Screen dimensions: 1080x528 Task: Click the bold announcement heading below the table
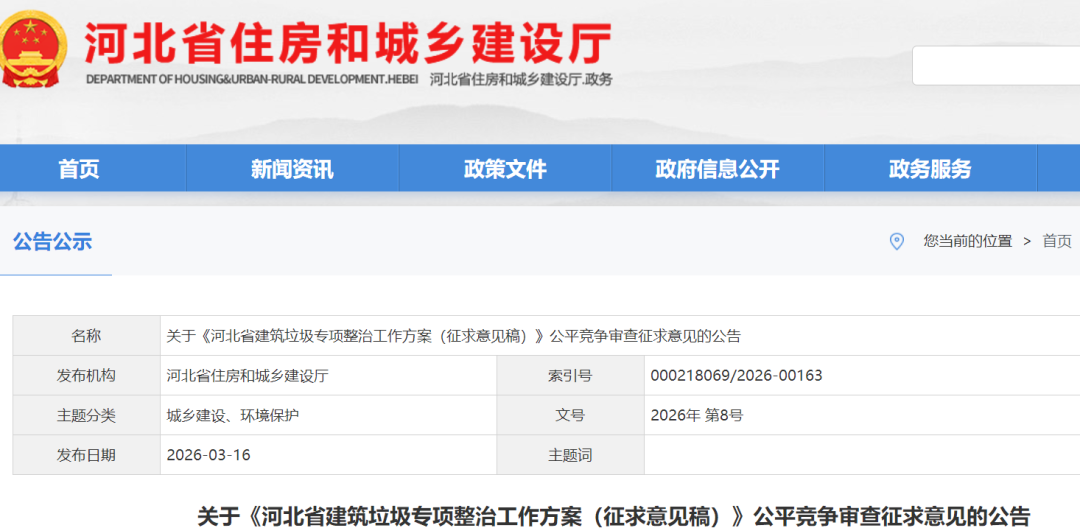[613, 516]
